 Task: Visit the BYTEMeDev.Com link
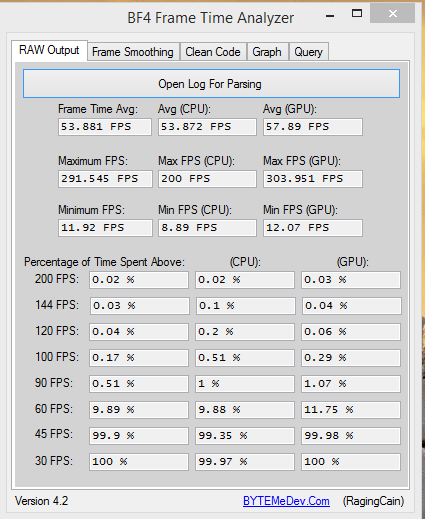click(x=286, y=501)
